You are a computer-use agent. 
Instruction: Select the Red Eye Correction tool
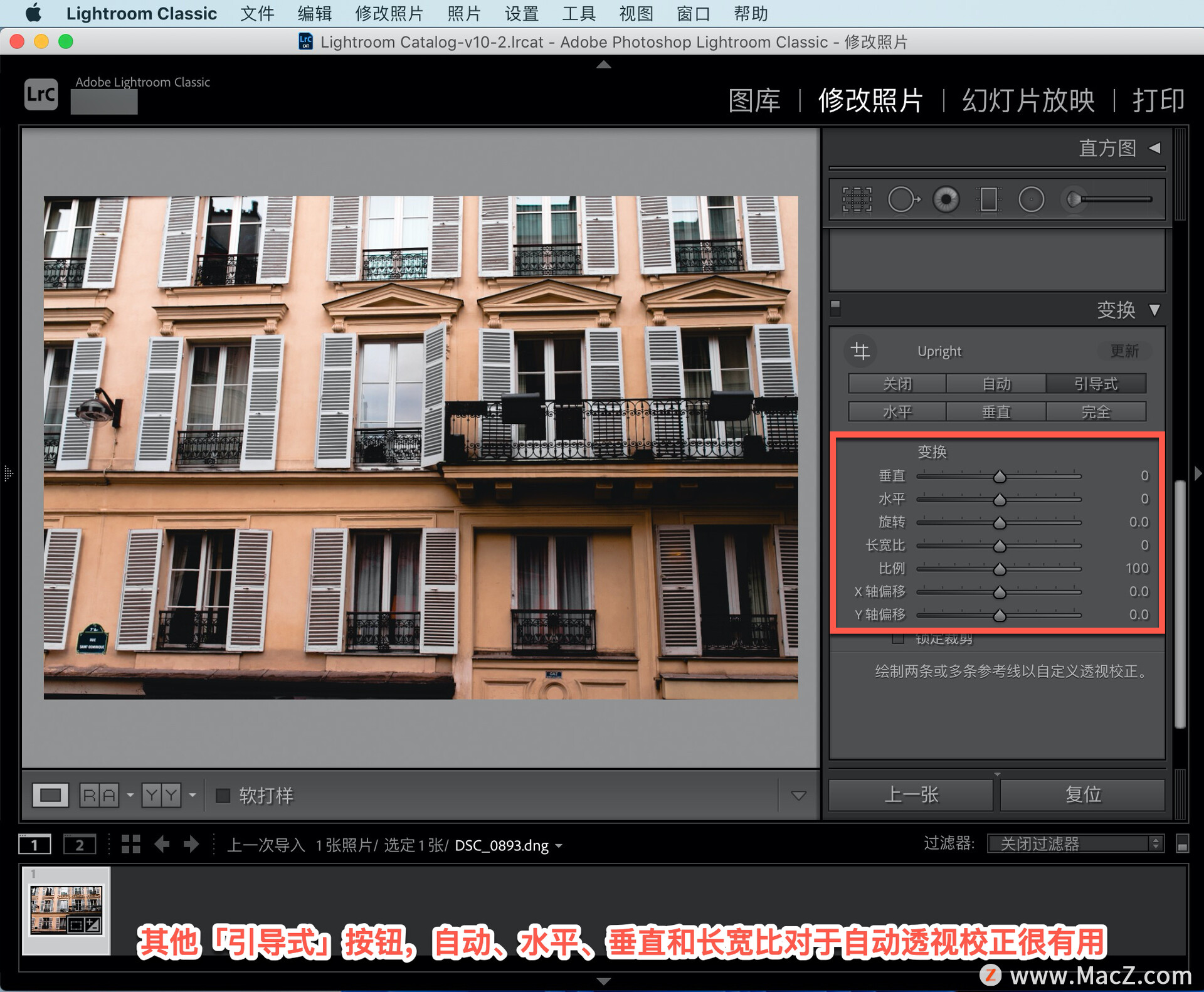(x=946, y=200)
